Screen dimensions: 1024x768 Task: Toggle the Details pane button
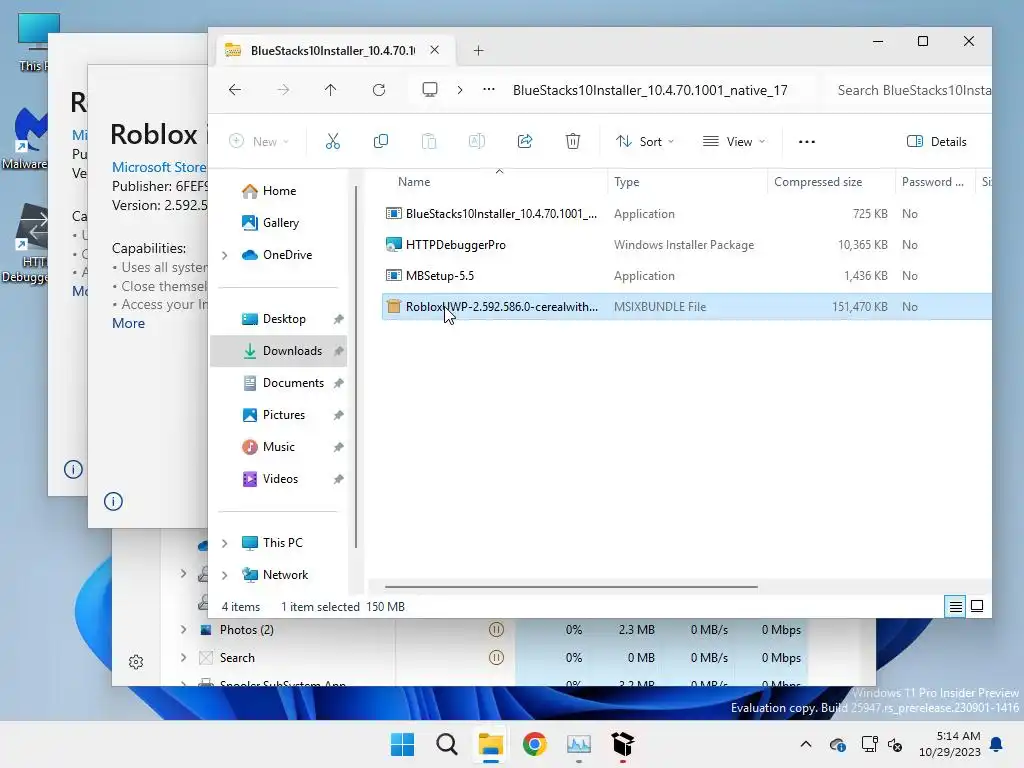pyautogui.click(x=936, y=141)
